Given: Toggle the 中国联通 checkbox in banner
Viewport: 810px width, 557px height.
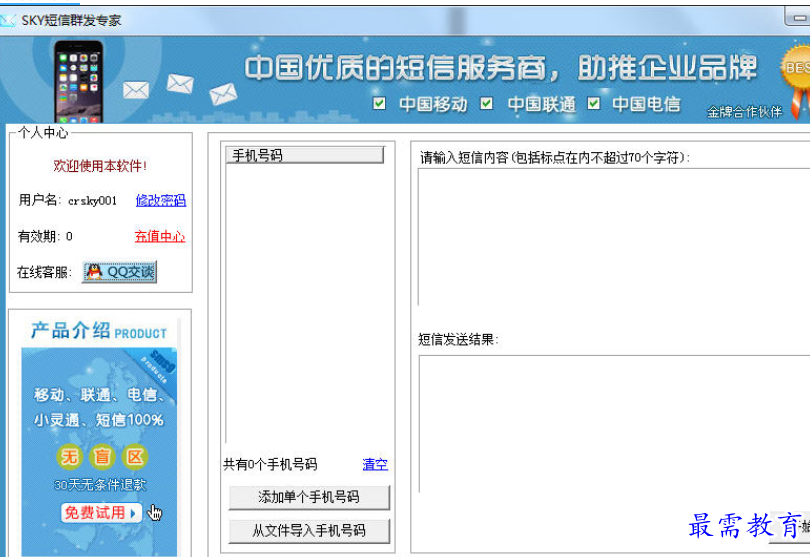Looking at the screenshot, I should 486,103.
